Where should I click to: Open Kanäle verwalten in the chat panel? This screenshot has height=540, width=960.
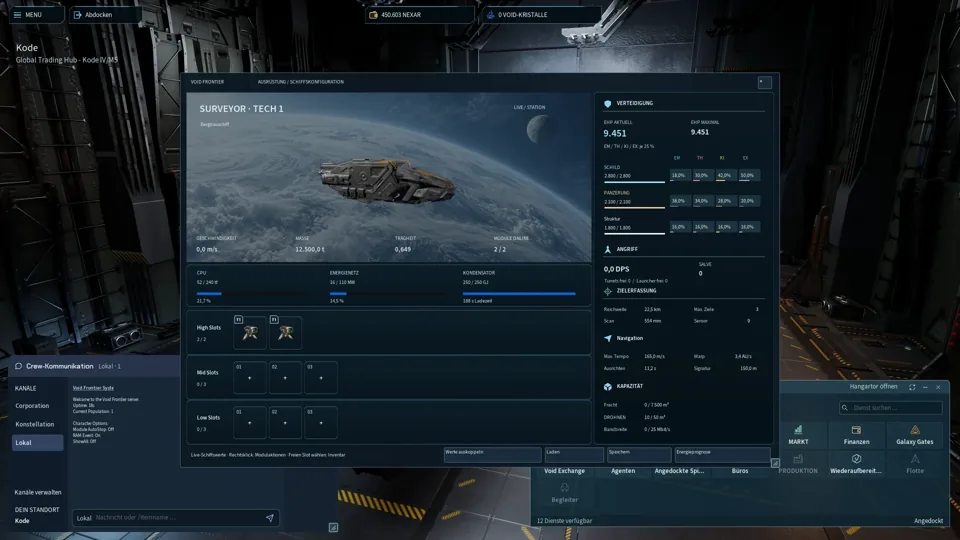[38, 492]
